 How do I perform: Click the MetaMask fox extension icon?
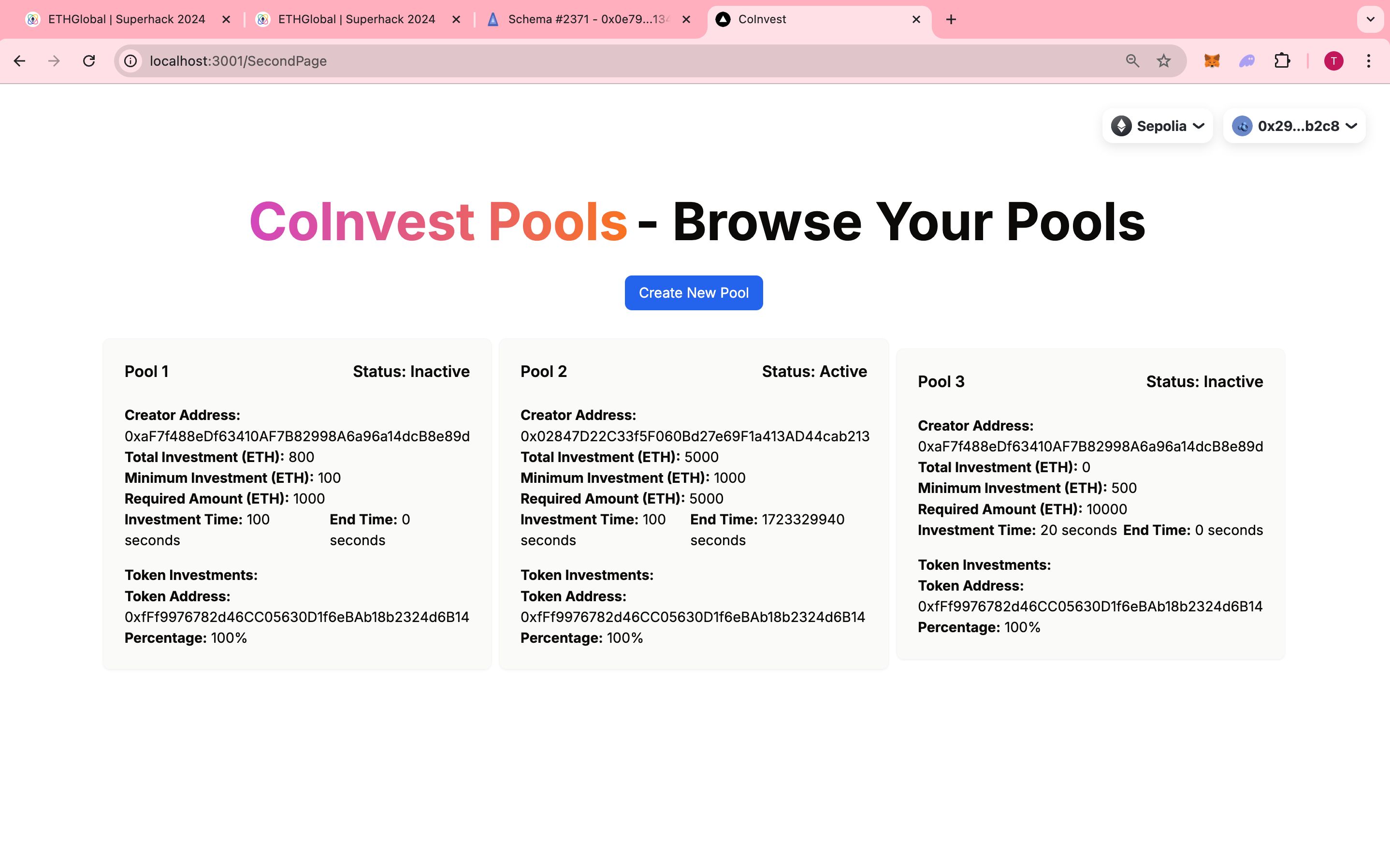click(x=1213, y=61)
